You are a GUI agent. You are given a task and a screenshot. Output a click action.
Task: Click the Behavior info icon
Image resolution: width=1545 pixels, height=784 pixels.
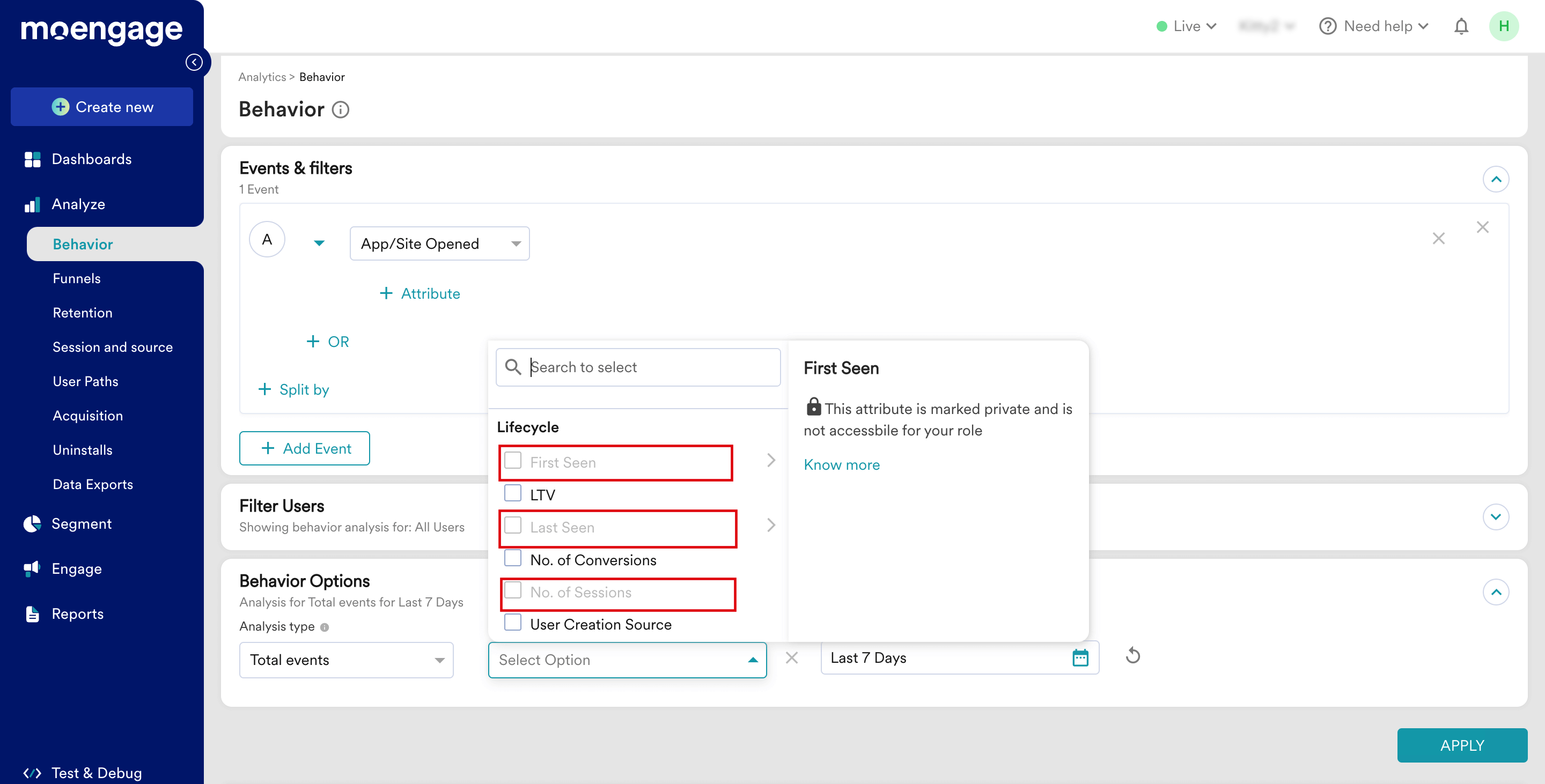(341, 110)
